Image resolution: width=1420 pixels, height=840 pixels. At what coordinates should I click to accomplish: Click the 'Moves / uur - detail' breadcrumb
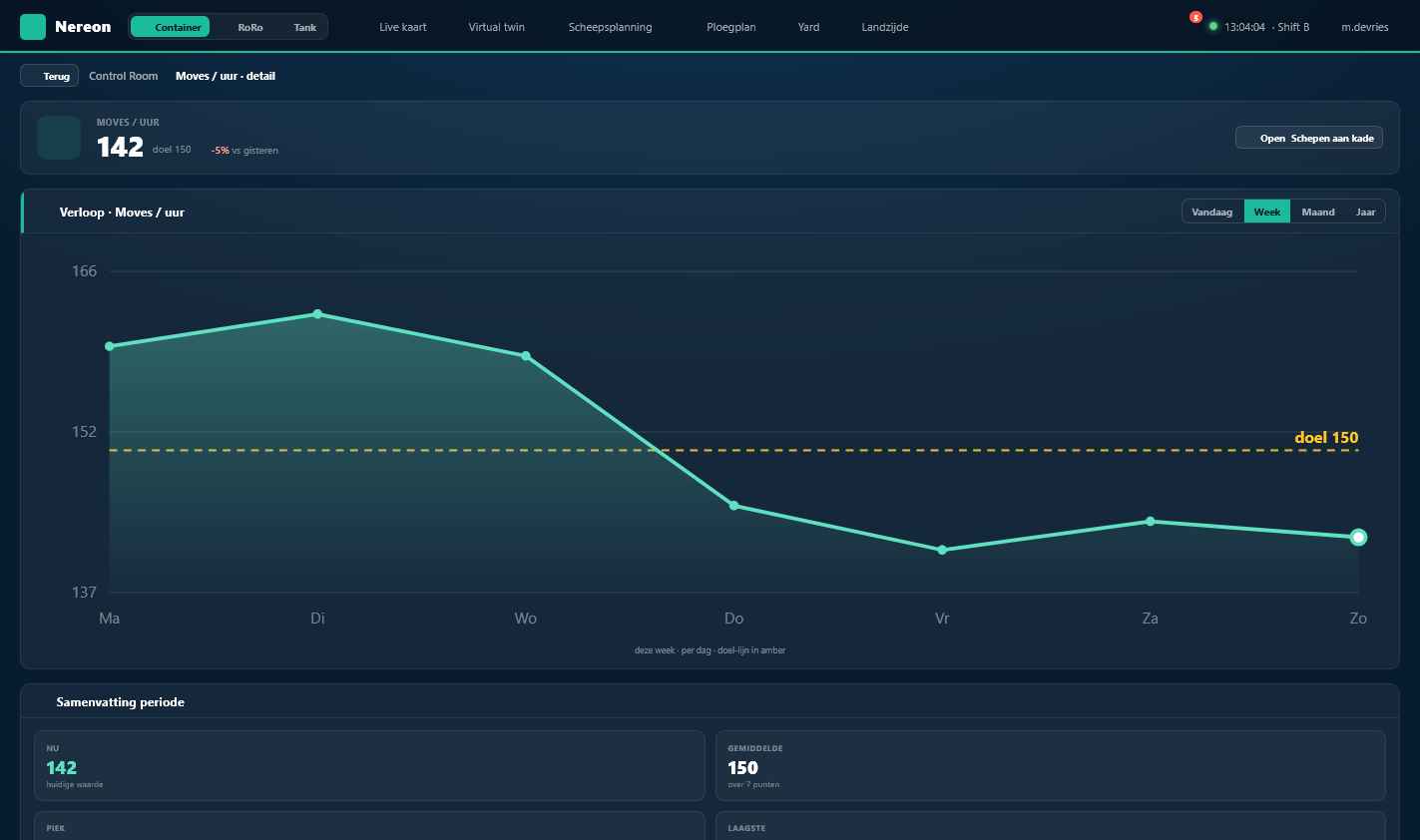click(x=226, y=76)
